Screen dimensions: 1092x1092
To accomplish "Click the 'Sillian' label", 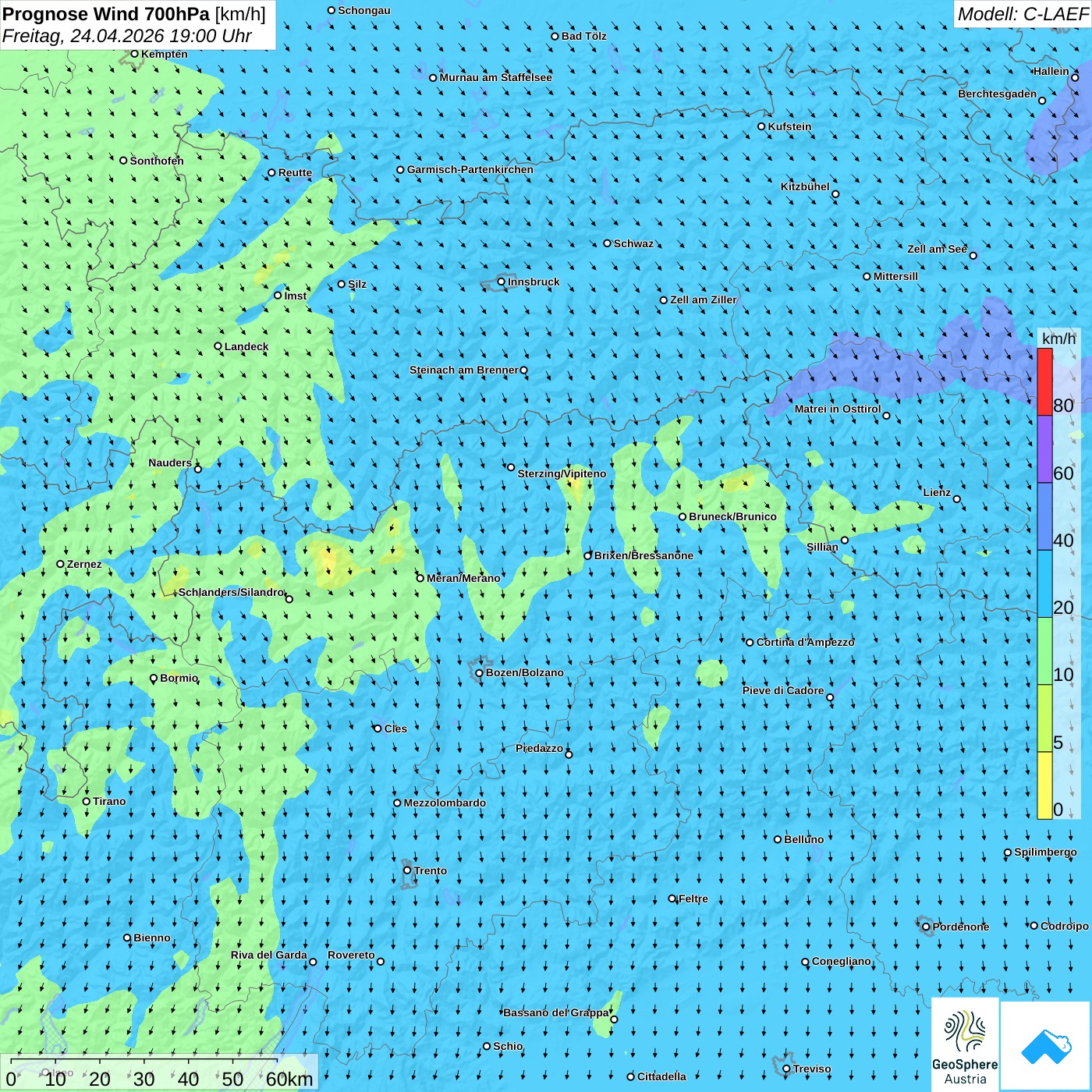I will (x=822, y=547).
